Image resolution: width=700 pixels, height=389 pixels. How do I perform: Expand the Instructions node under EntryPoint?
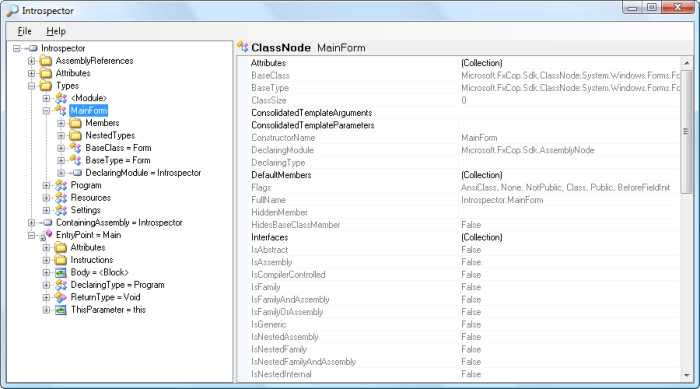46,260
